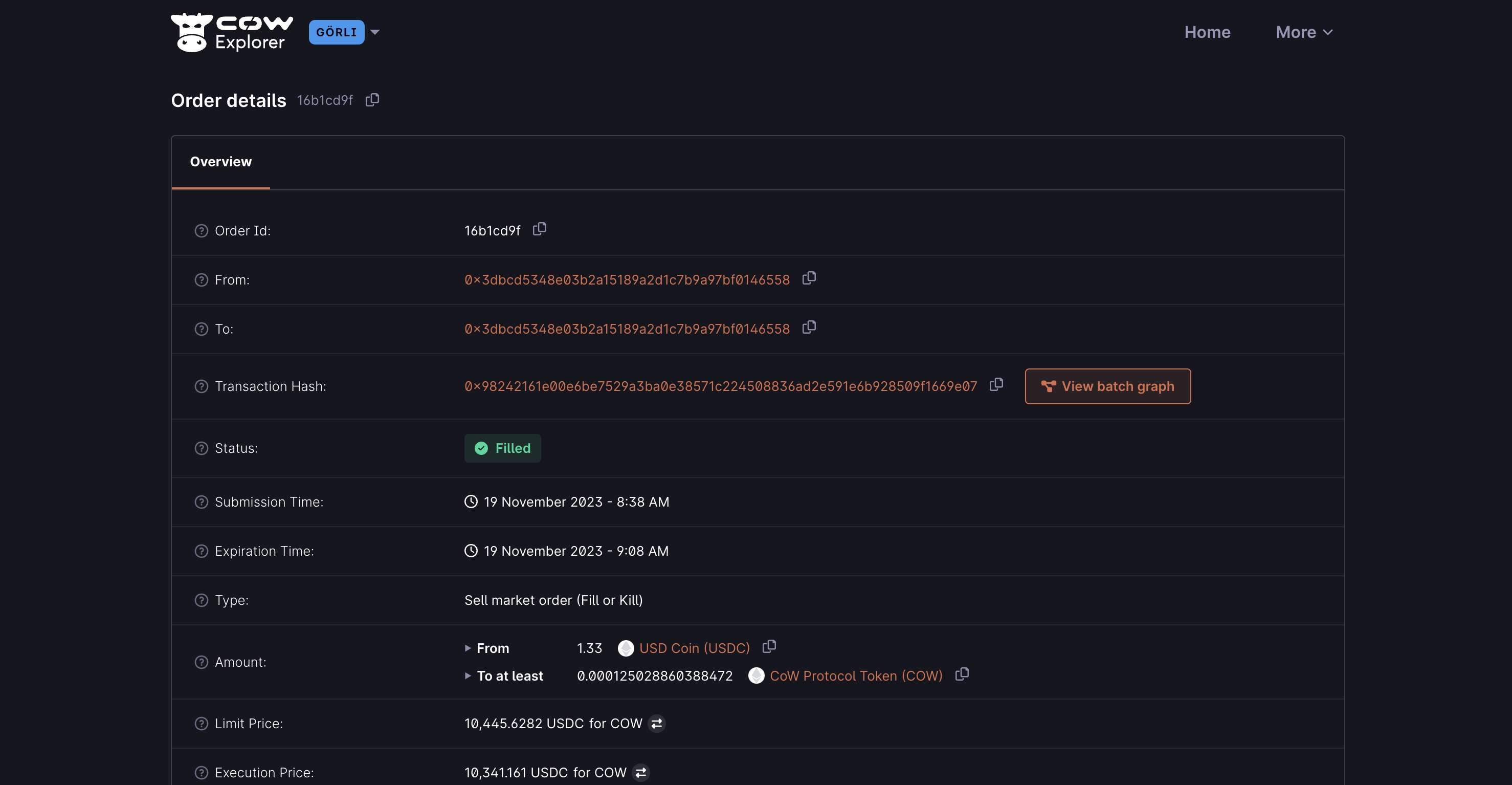Copy the USDC token address

pyautogui.click(x=769, y=646)
